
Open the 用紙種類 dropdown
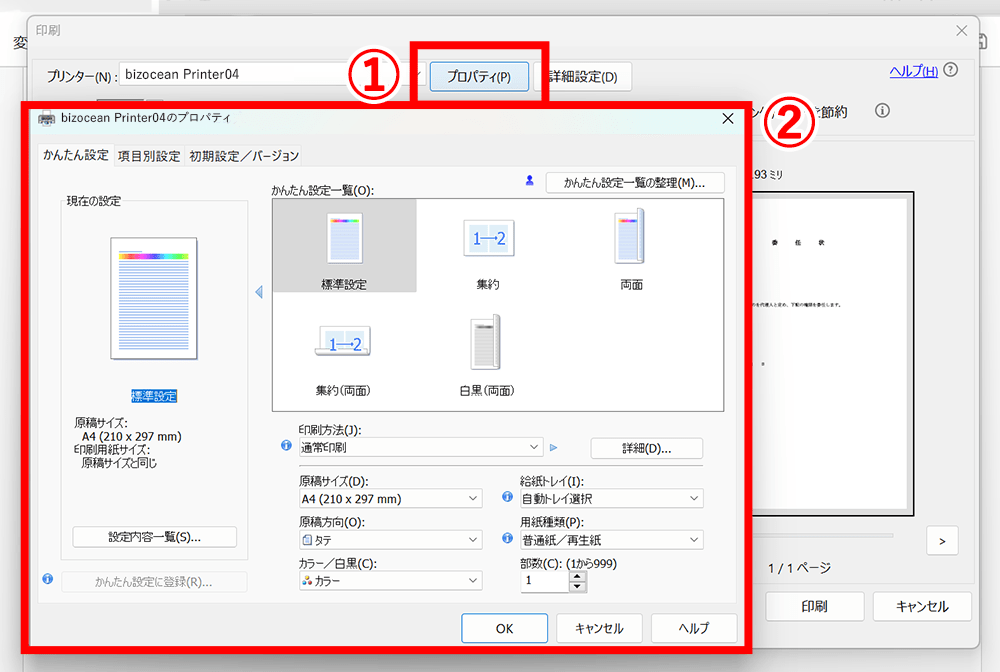pyautogui.click(x=612, y=540)
